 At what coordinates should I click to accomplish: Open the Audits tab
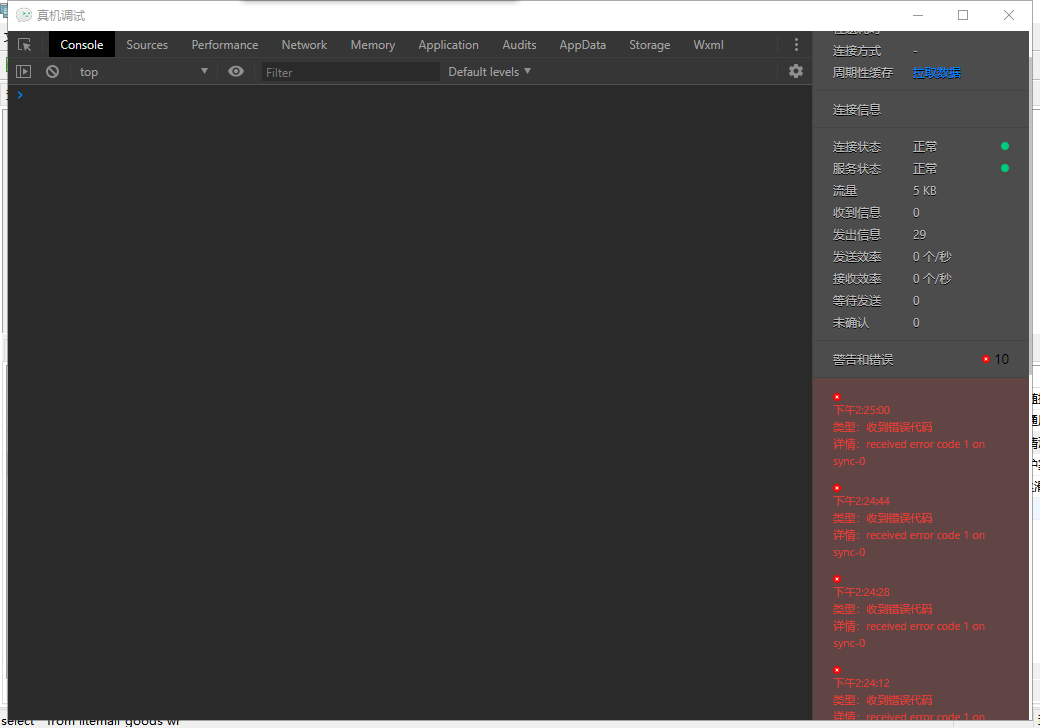click(519, 44)
